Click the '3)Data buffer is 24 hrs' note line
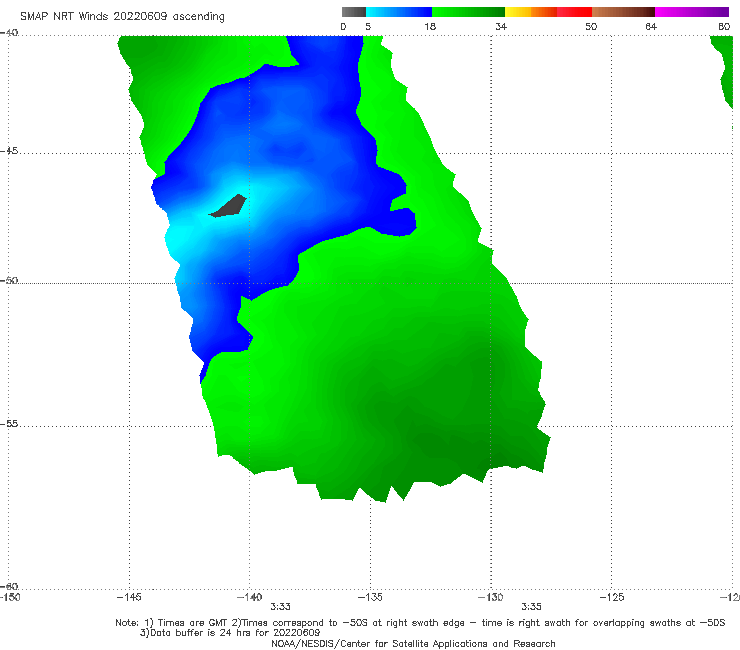740x650 pixels. click(230, 633)
